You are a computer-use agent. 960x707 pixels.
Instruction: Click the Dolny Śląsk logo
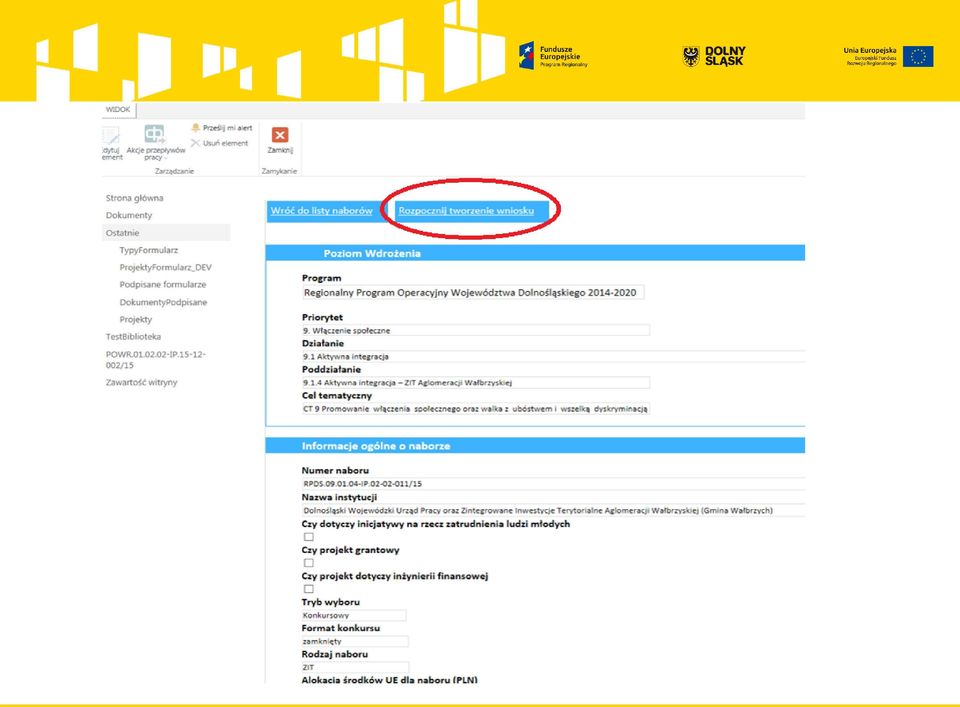(714, 56)
